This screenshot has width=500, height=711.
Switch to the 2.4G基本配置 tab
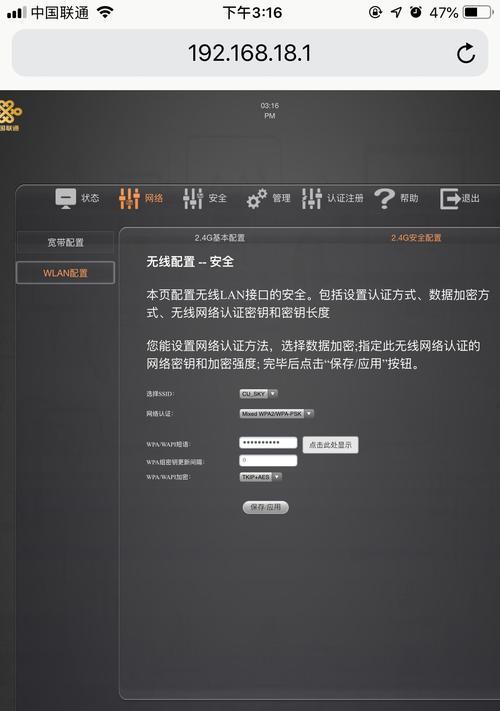point(220,238)
